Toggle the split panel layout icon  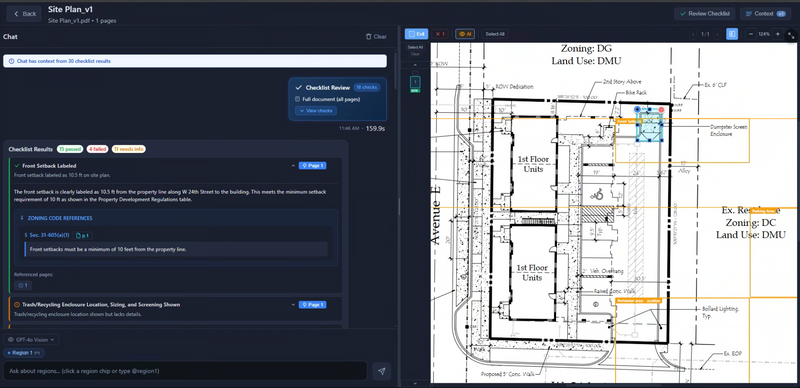[x=732, y=34]
